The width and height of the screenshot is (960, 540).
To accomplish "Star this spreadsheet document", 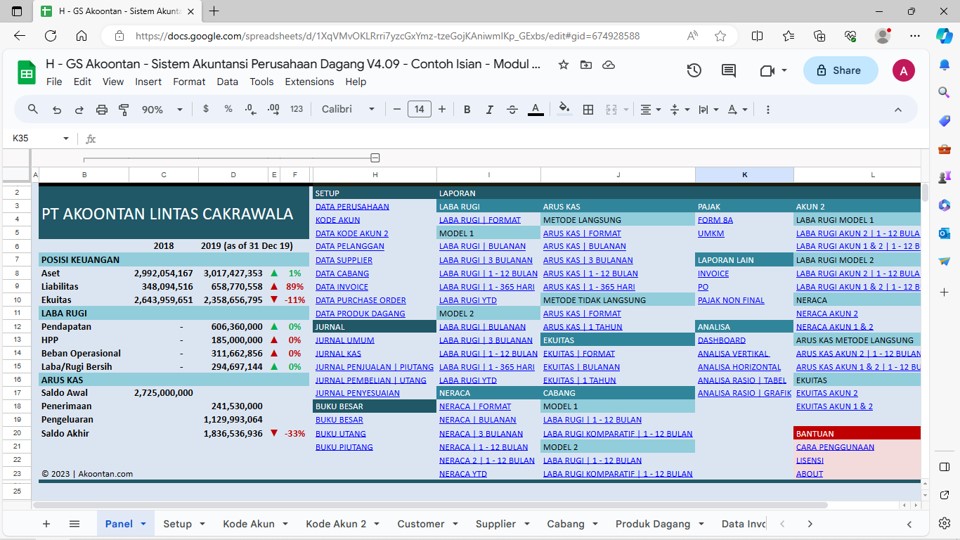I will (563, 64).
